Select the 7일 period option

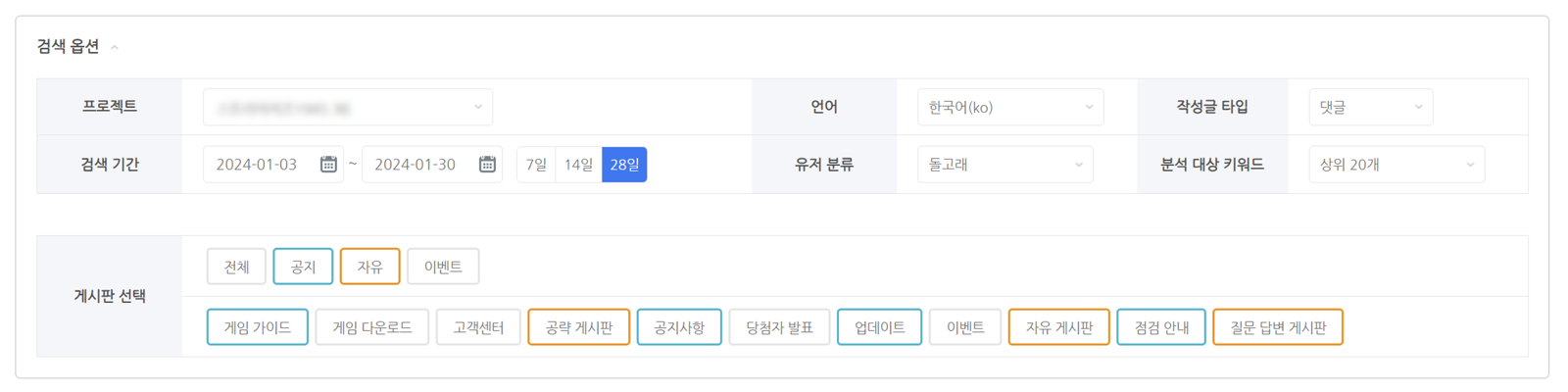[x=536, y=165]
